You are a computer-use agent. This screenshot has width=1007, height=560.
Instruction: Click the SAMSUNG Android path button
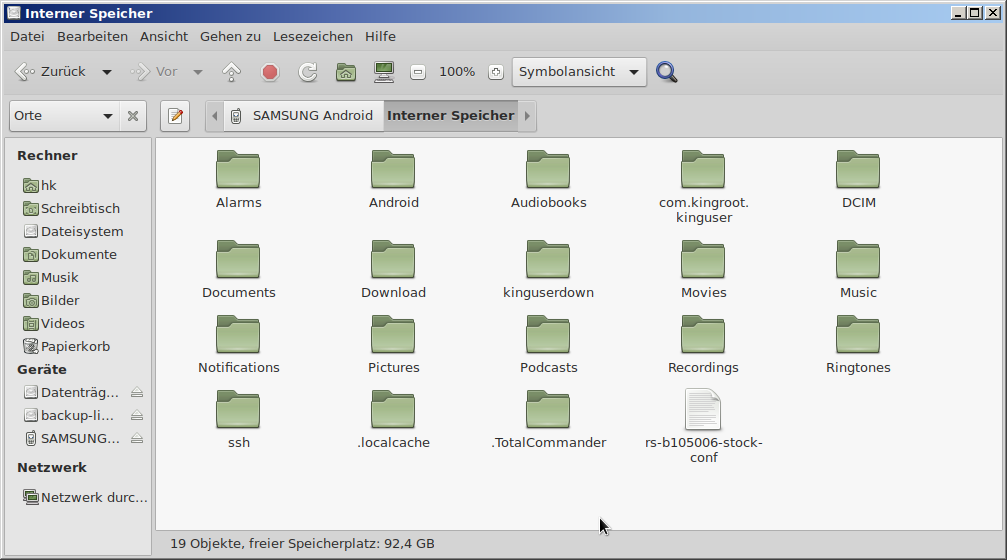click(303, 116)
